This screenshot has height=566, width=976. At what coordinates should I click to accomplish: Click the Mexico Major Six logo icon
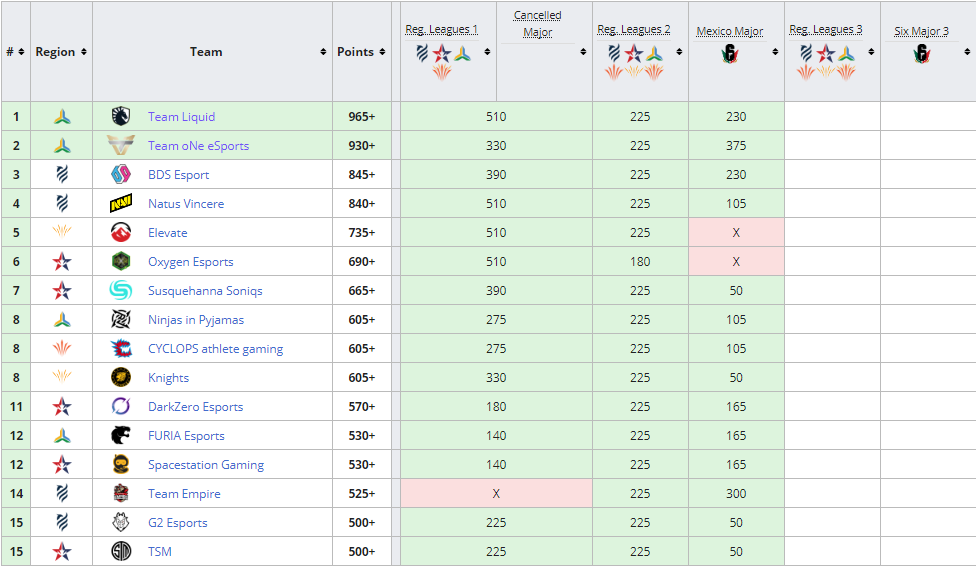tap(730, 54)
